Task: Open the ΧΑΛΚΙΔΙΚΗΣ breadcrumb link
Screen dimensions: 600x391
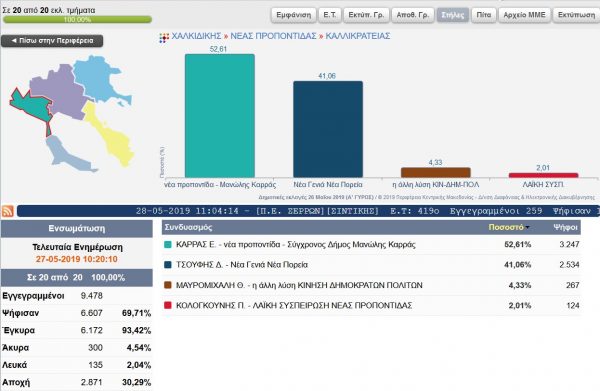Action: (196, 36)
